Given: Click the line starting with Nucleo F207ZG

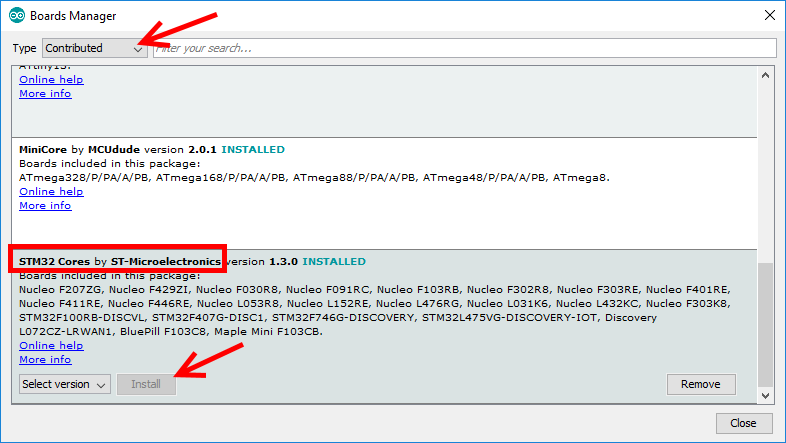Looking at the screenshot, I should (375, 290).
